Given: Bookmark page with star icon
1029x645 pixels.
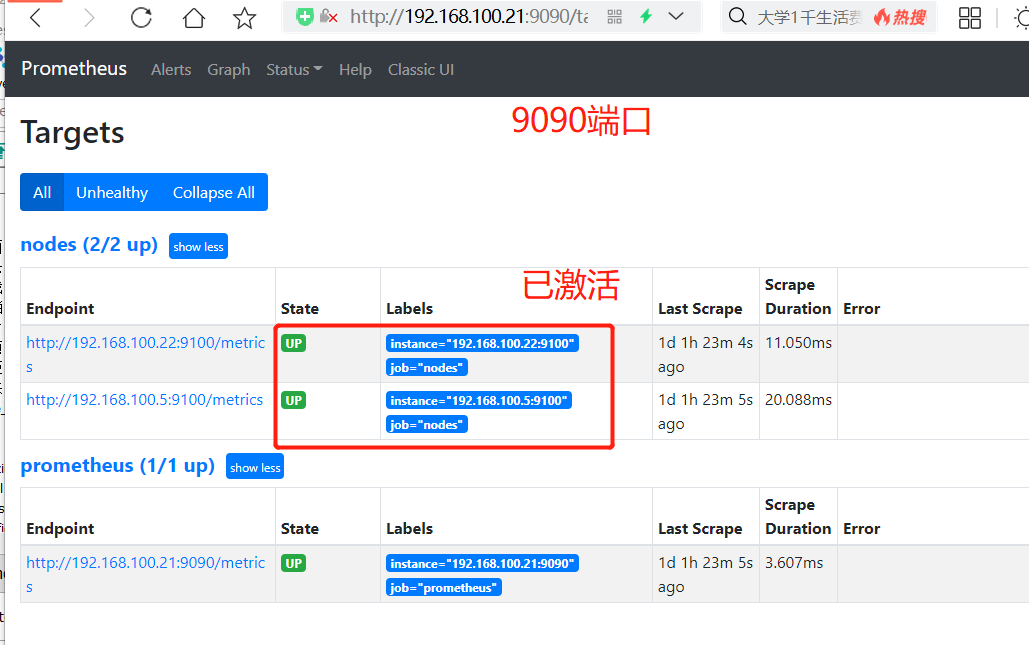Looking at the screenshot, I should coord(245,18).
